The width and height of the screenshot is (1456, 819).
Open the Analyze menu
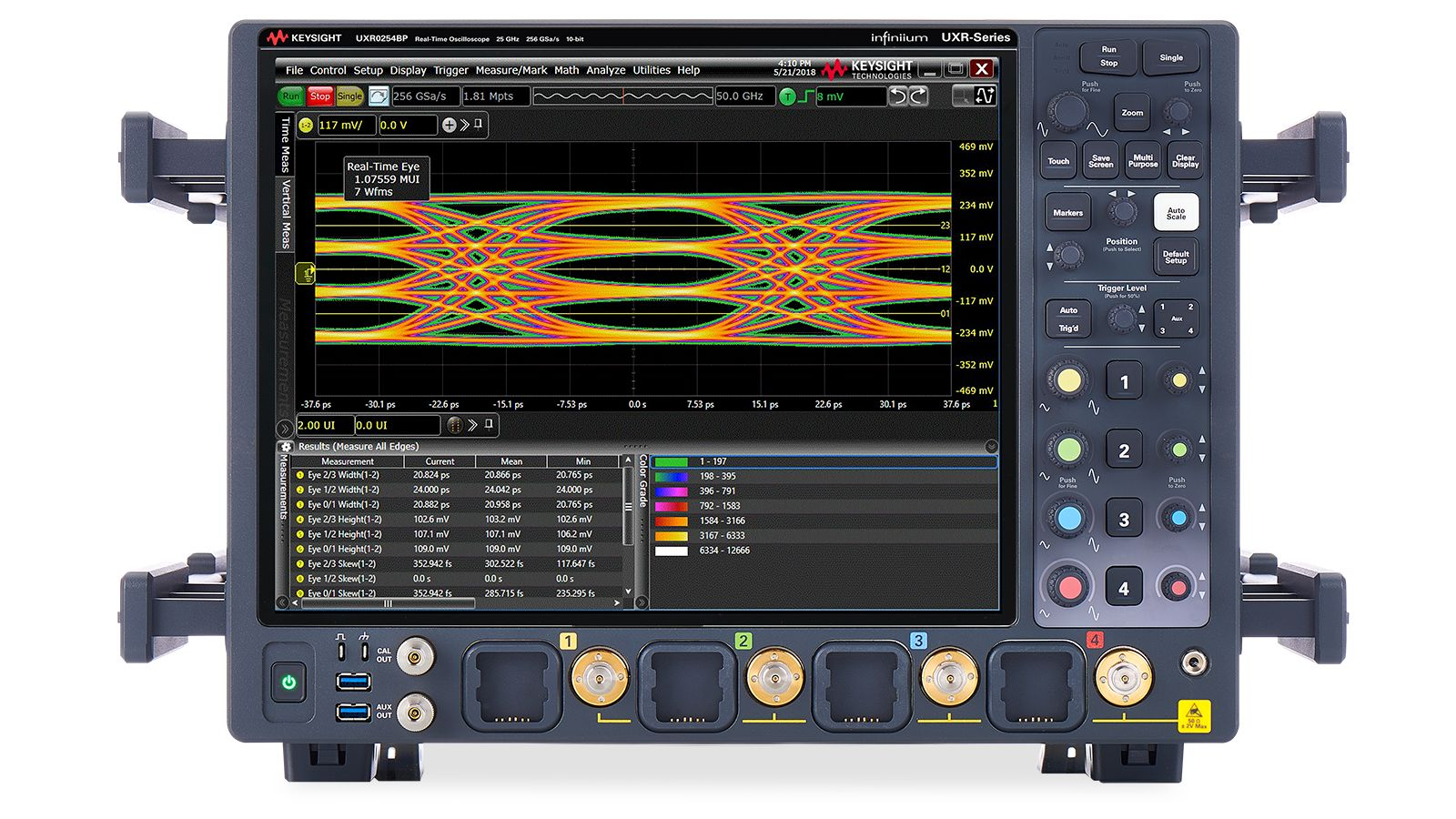point(605,70)
